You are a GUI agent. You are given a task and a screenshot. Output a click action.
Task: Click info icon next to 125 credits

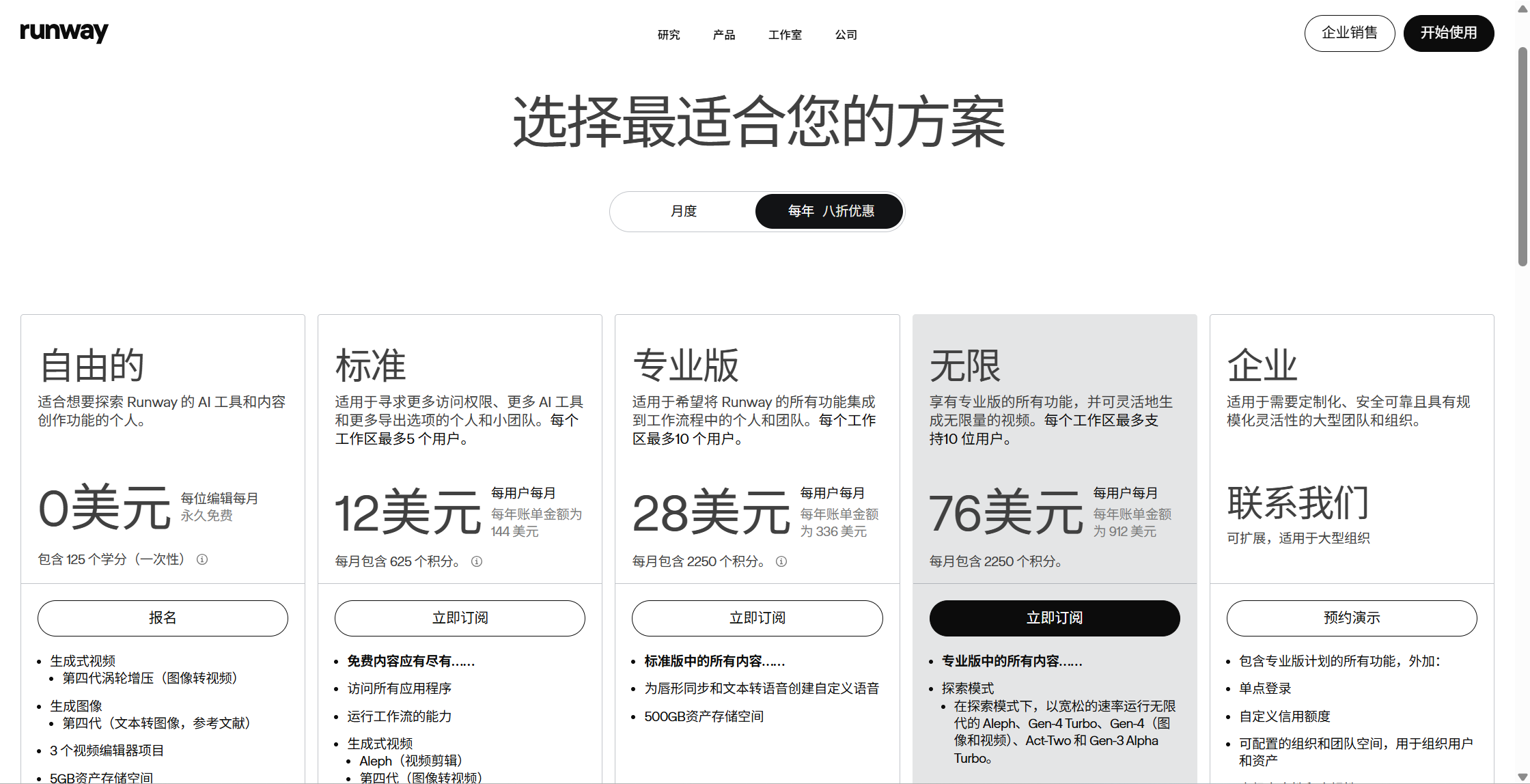pos(202,559)
